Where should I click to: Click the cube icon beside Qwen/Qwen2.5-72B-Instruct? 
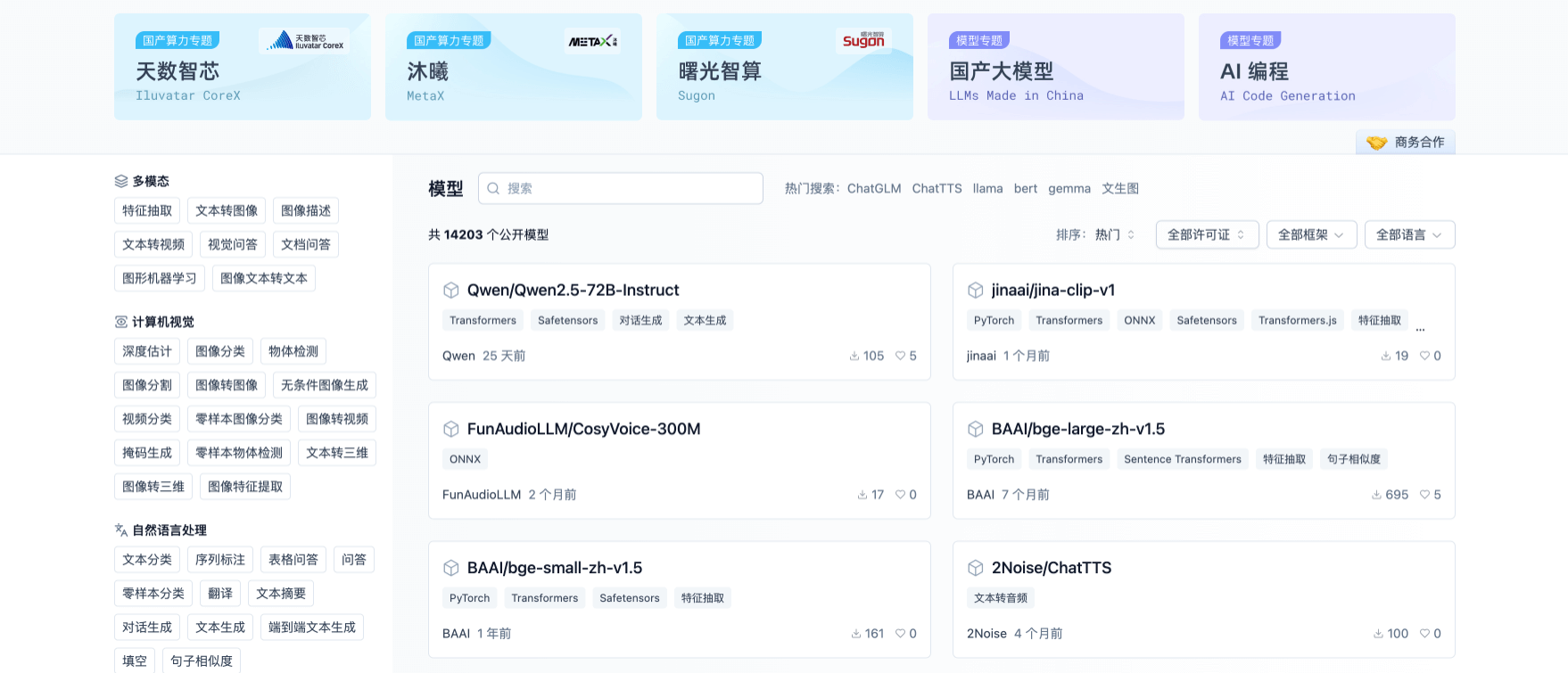click(x=451, y=291)
